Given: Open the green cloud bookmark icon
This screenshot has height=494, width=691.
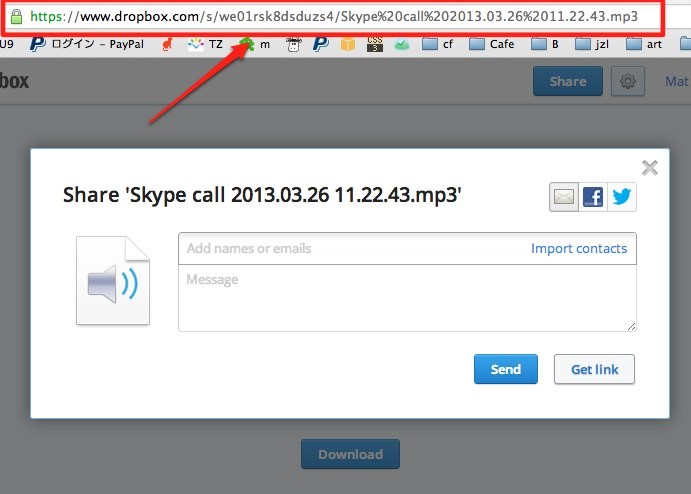Looking at the screenshot, I should point(401,45).
